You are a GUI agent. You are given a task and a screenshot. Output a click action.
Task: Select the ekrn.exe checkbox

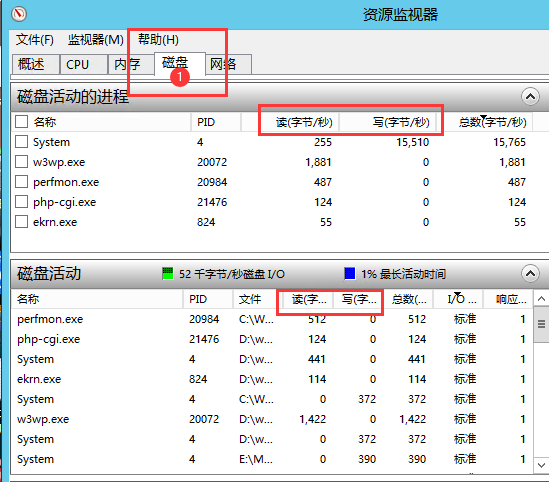(x=21, y=222)
